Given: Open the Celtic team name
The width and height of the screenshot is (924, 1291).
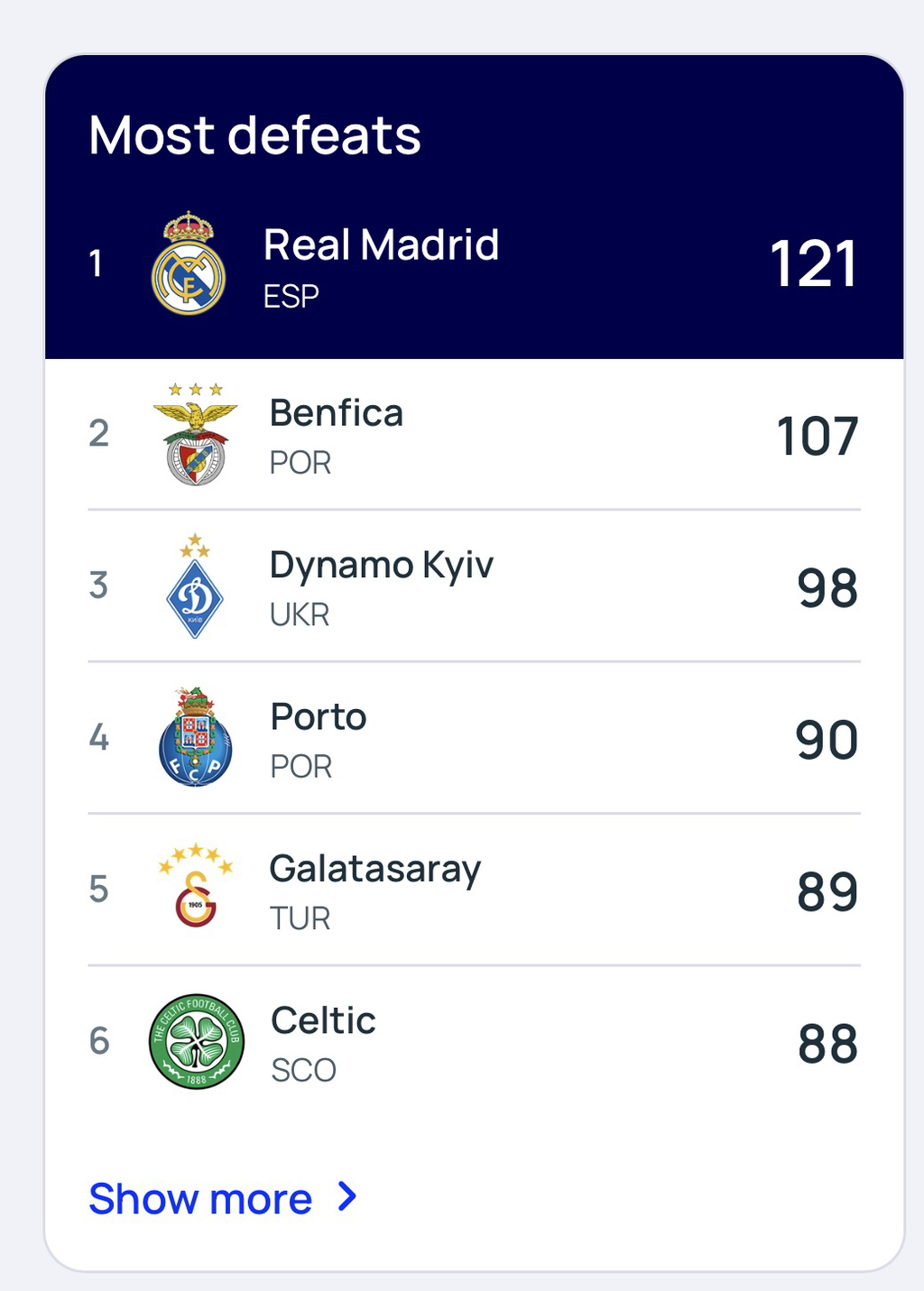Looking at the screenshot, I should pyautogui.click(x=323, y=1020).
